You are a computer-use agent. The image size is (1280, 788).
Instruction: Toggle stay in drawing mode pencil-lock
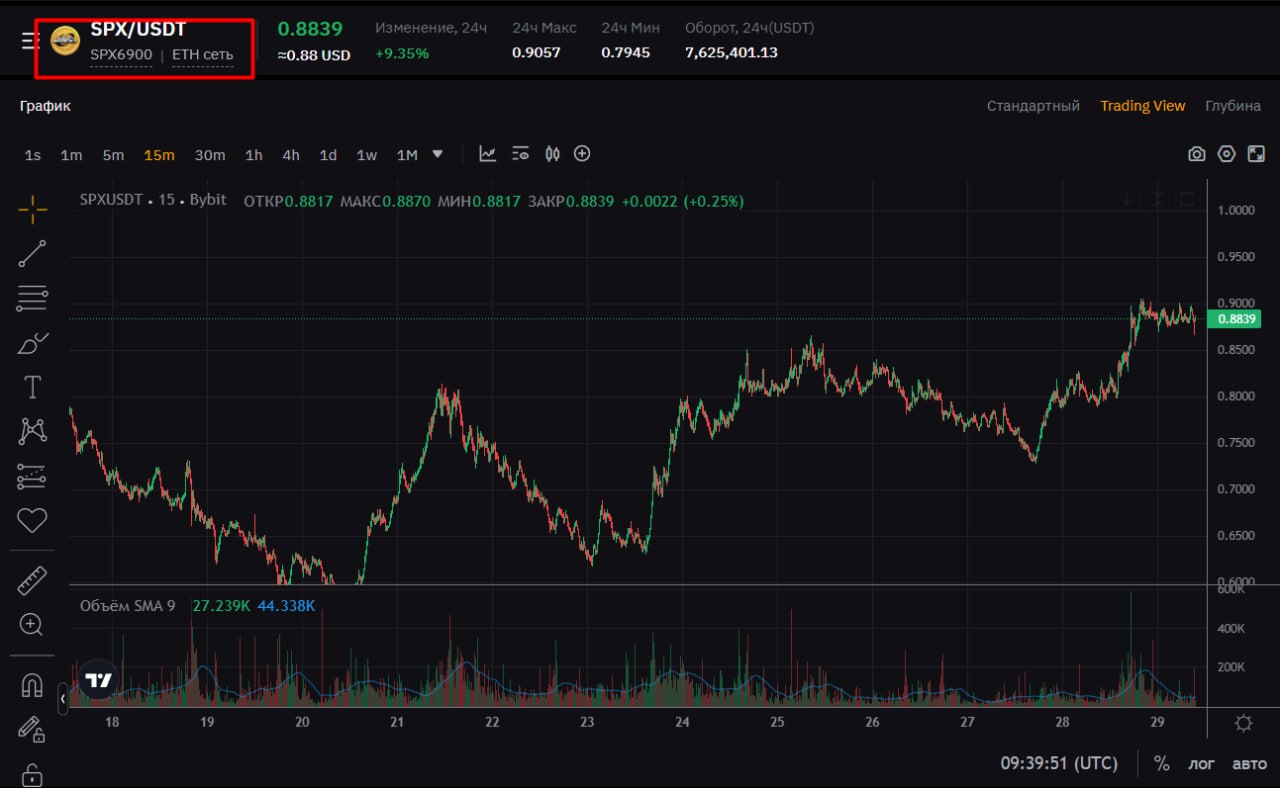click(32, 730)
